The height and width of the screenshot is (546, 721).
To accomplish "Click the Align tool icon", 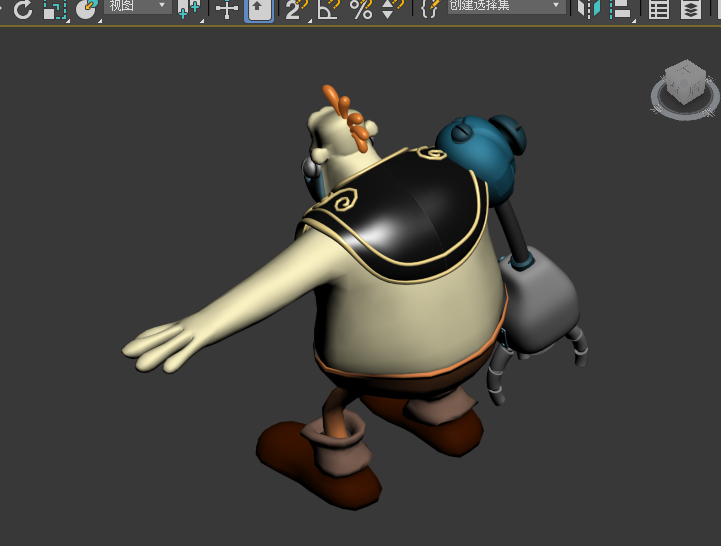I will pyautogui.click(x=621, y=10).
